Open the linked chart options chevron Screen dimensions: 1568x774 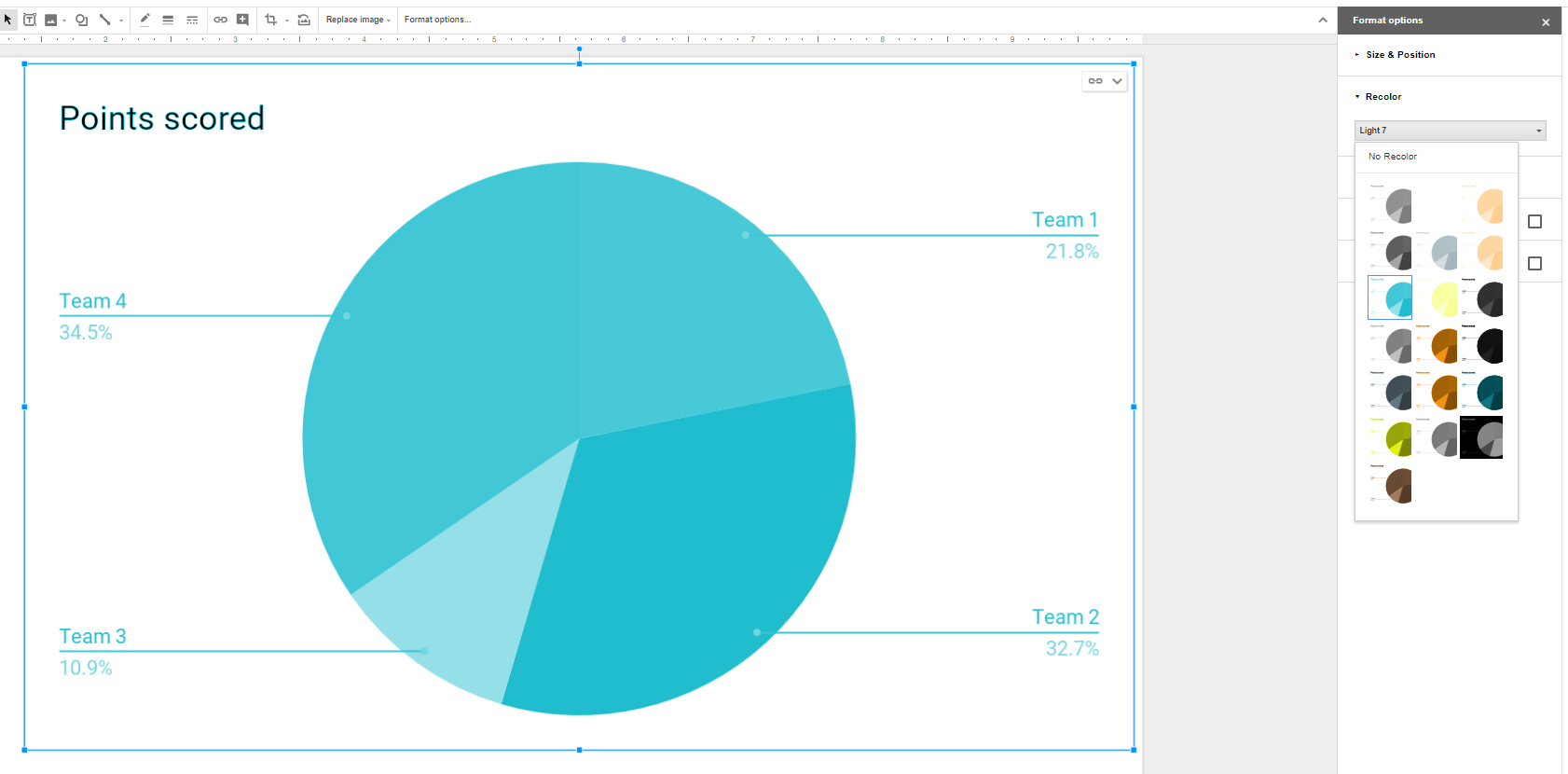click(x=1117, y=81)
